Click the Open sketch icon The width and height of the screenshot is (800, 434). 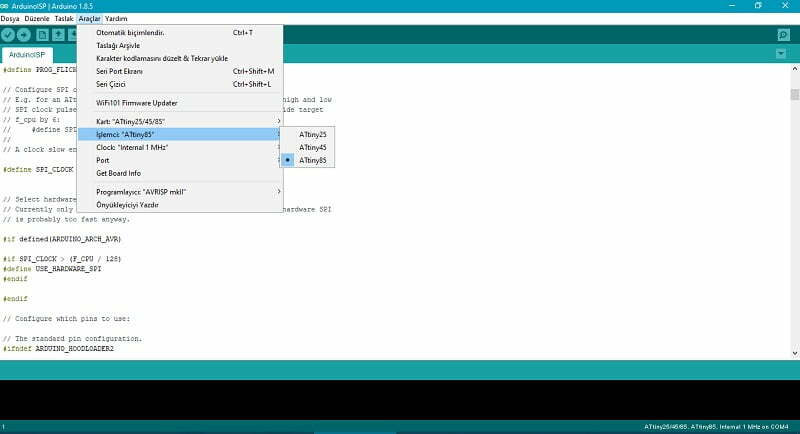(x=58, y=35)
